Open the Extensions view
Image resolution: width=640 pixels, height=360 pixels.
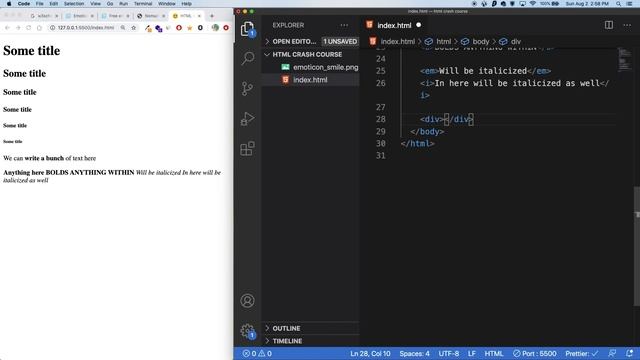(247, 149)
